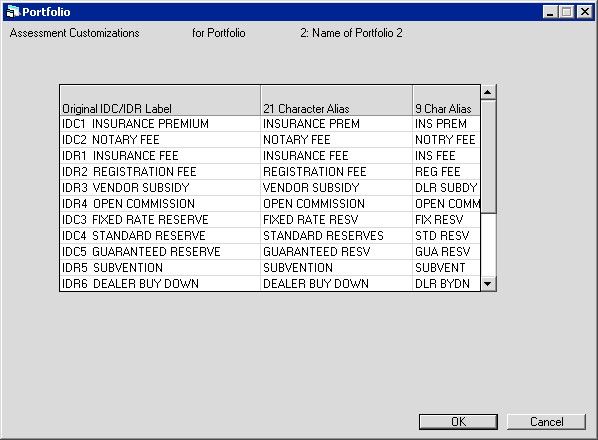
Task: Click the table's vertical scrollbar thumb
Action: [488, 156]
